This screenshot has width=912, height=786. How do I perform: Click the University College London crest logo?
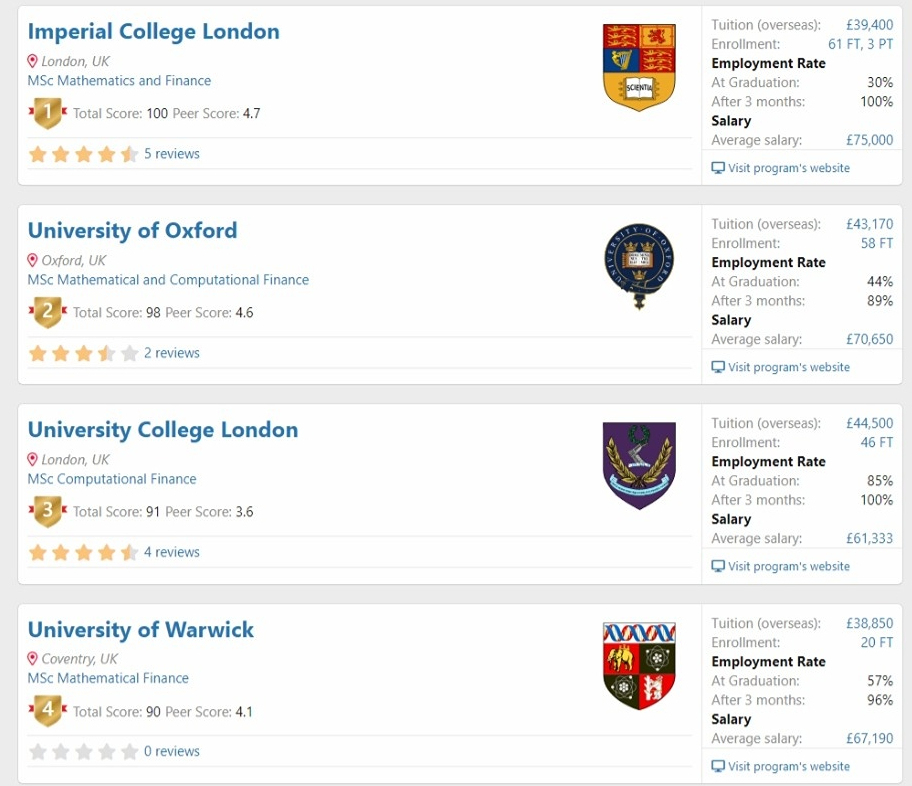[639, 465]
